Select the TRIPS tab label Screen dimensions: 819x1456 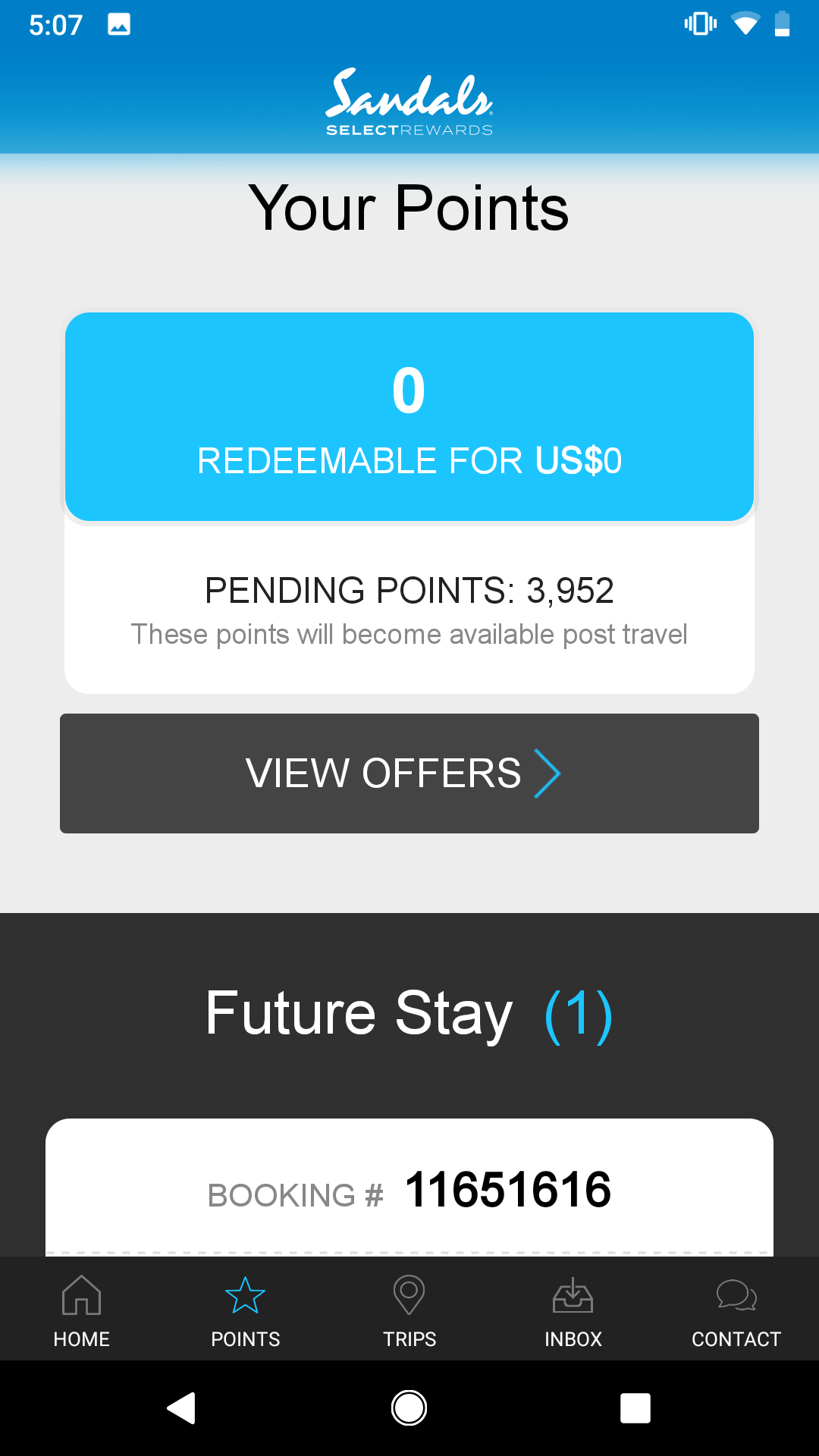[x=409, y=1339]
